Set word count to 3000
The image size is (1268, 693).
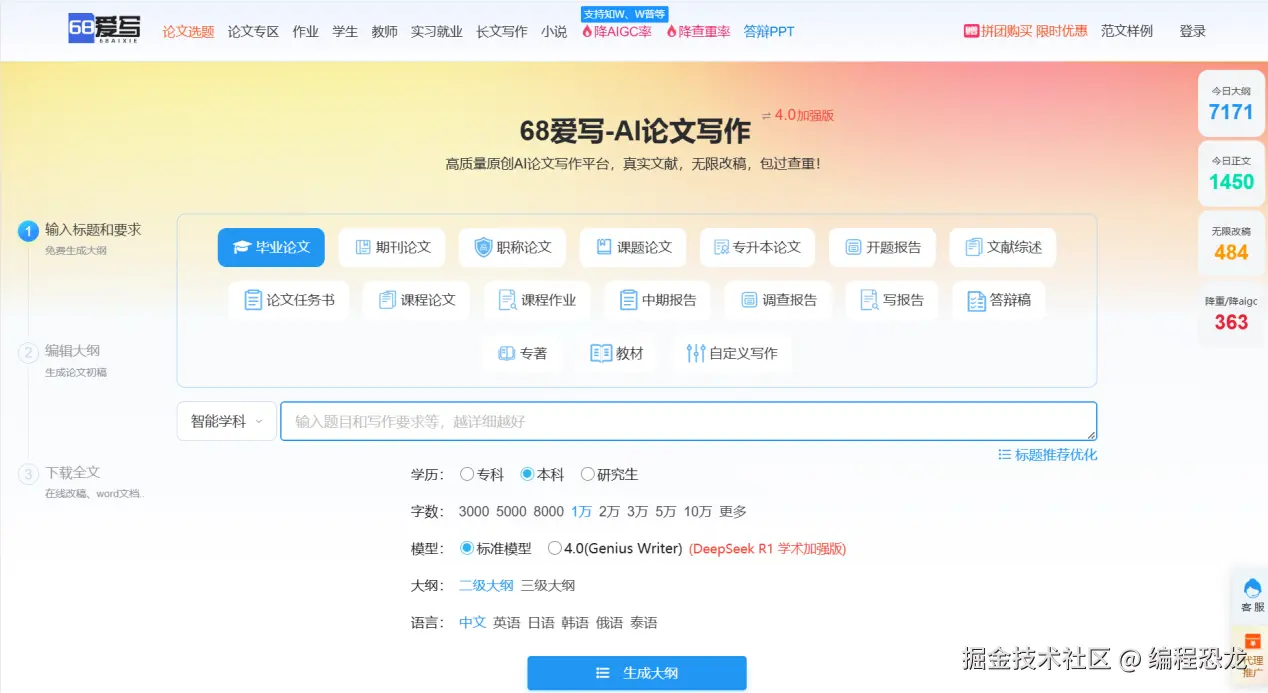474,512
